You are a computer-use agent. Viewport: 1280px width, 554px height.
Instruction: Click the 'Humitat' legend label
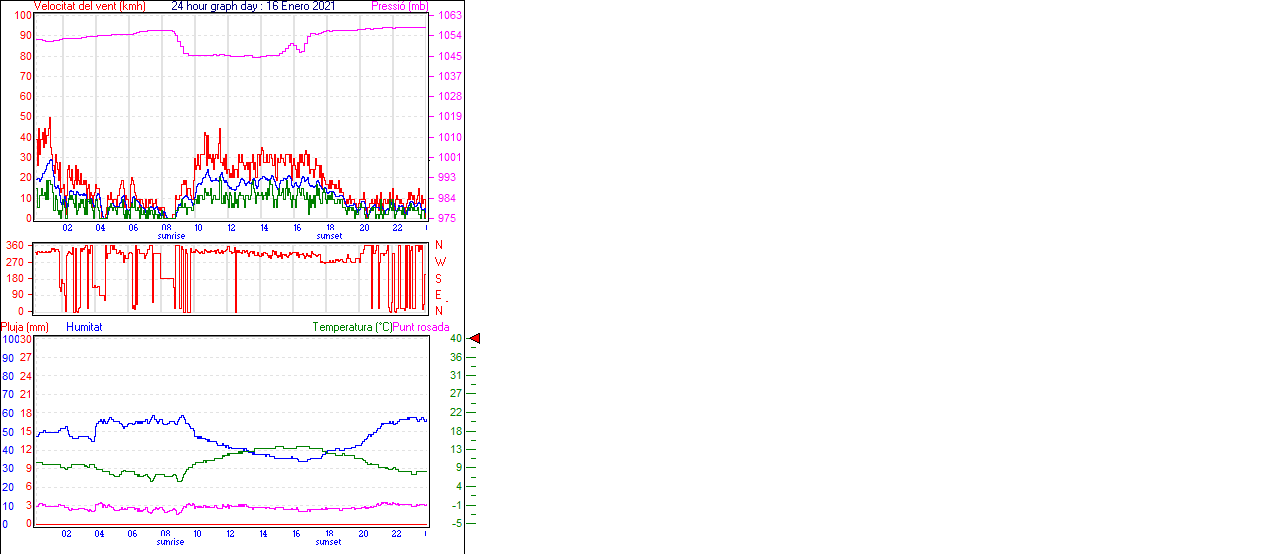pos(84,327)
